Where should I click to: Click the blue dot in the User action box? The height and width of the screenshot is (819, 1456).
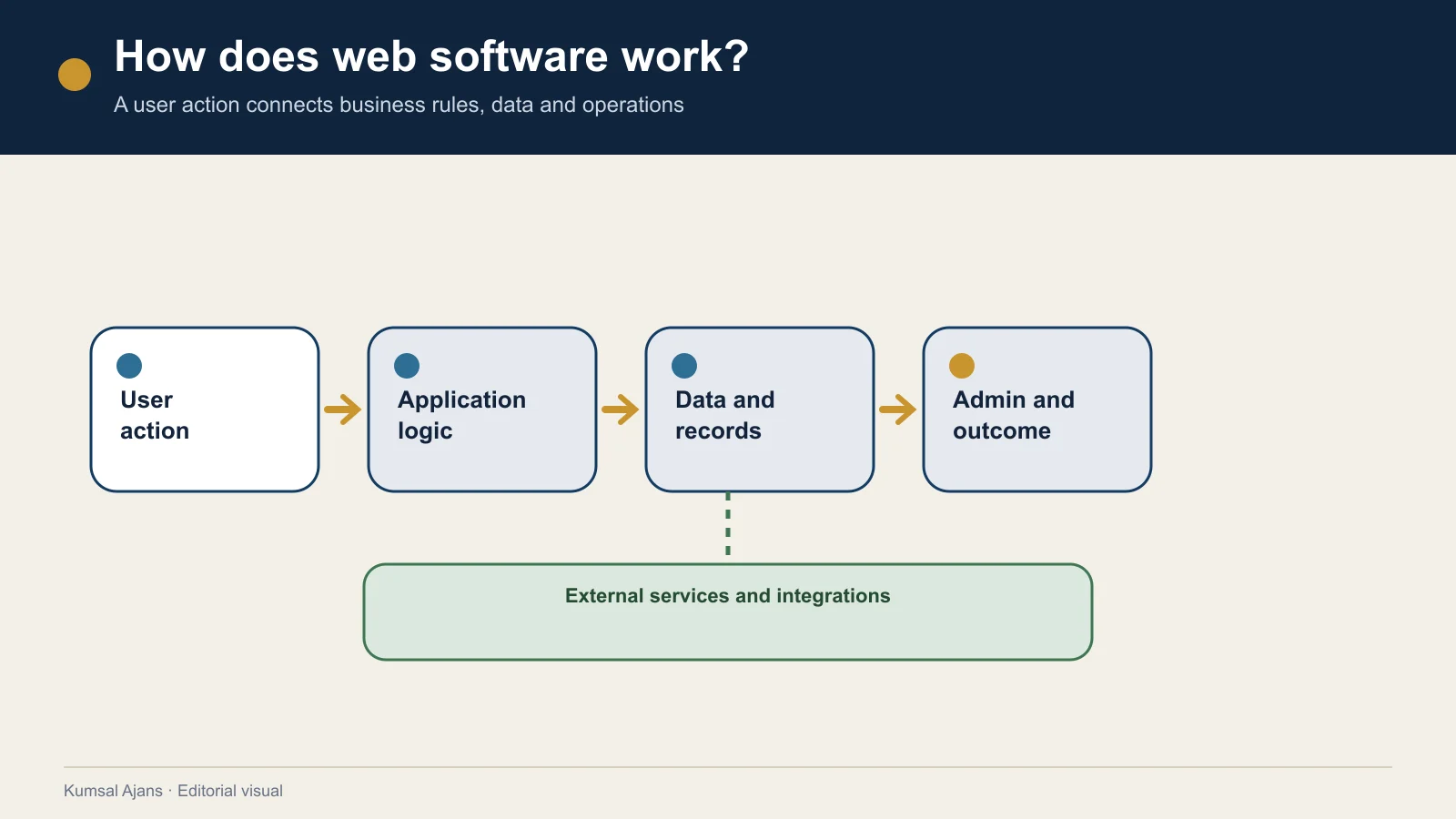[x=129, y=366]
